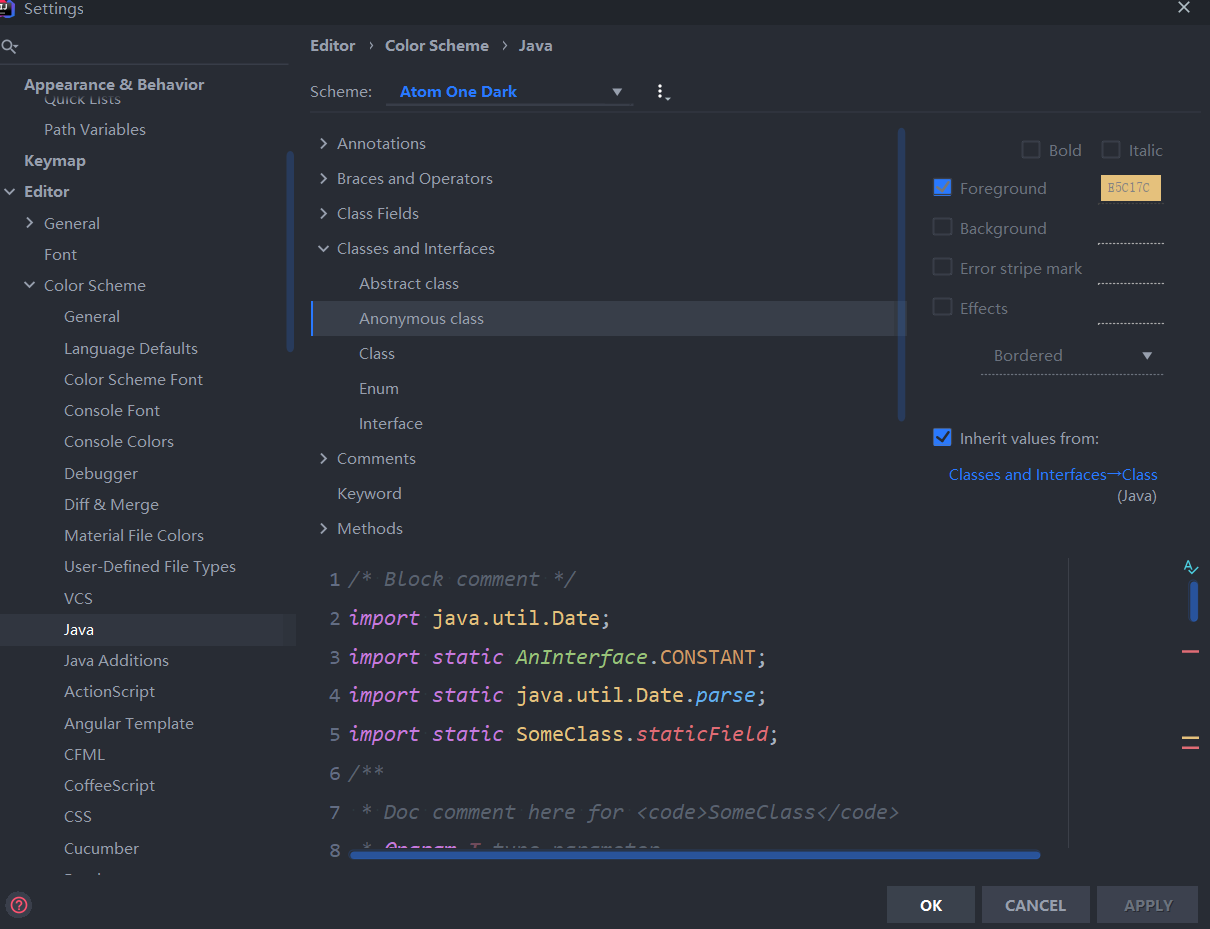Click Color Scheme in the breadcrumb
1210x929 pixels.
pos(437,46)
